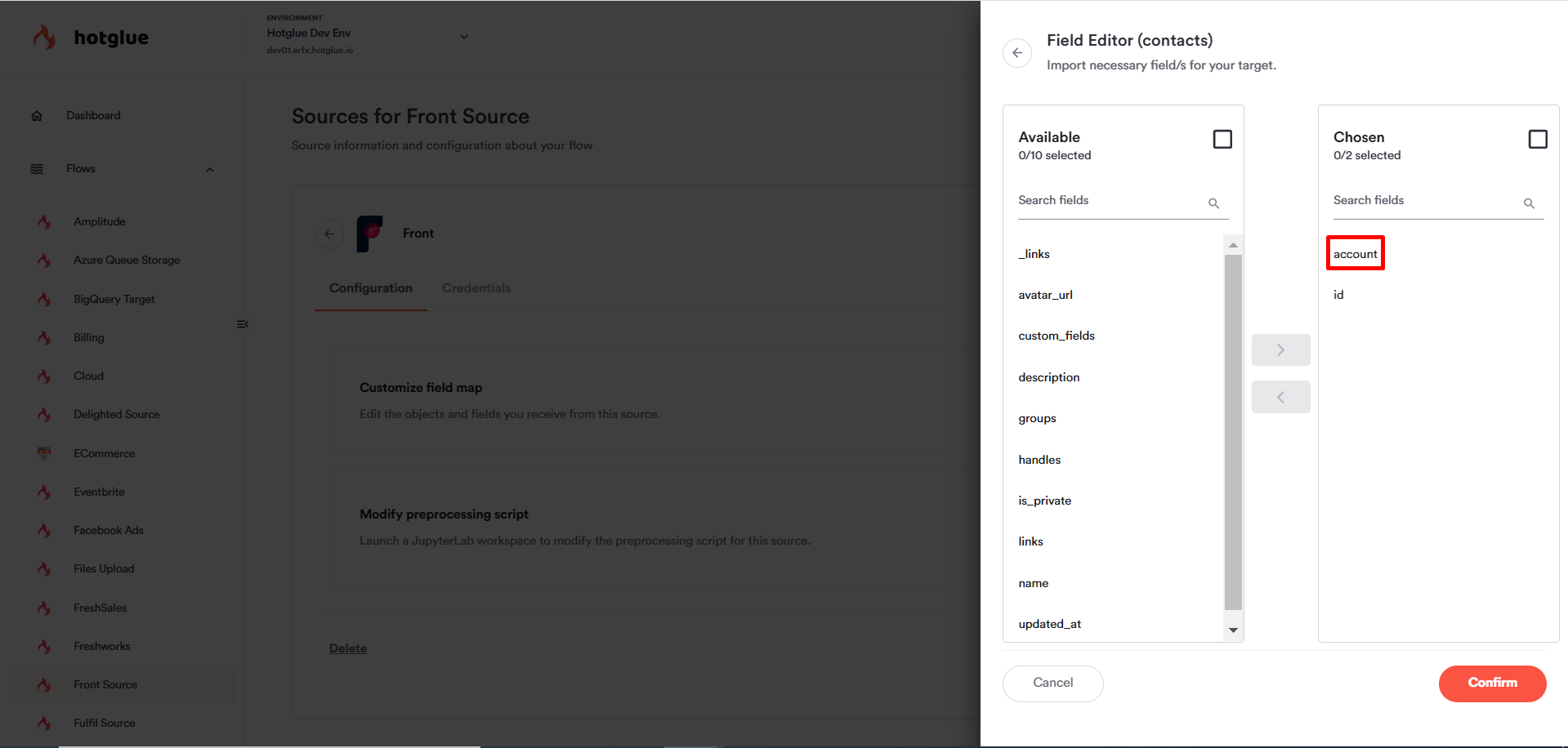
Task: Click the Facebook Ads flame icon
Action: click(x=44, y=531)
